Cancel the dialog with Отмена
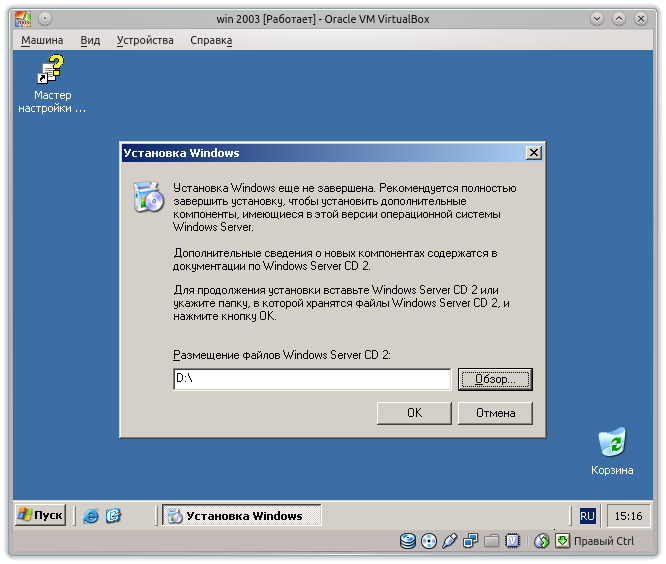 [495, 413]
